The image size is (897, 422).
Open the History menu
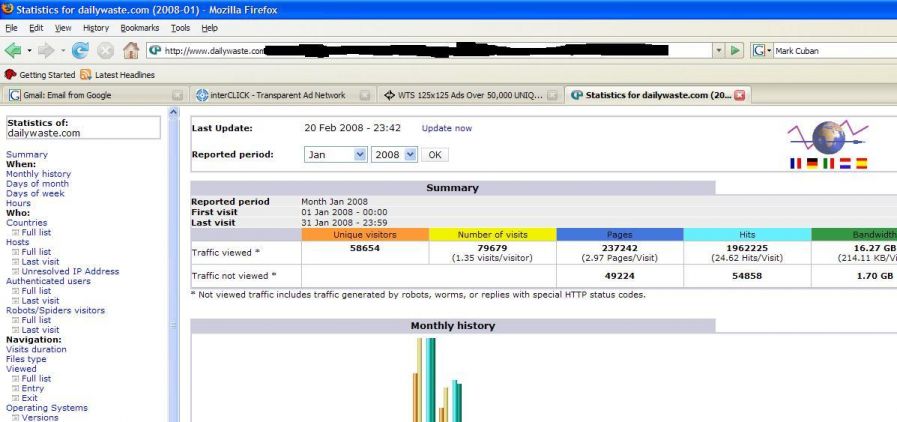(x=96, y=27)
